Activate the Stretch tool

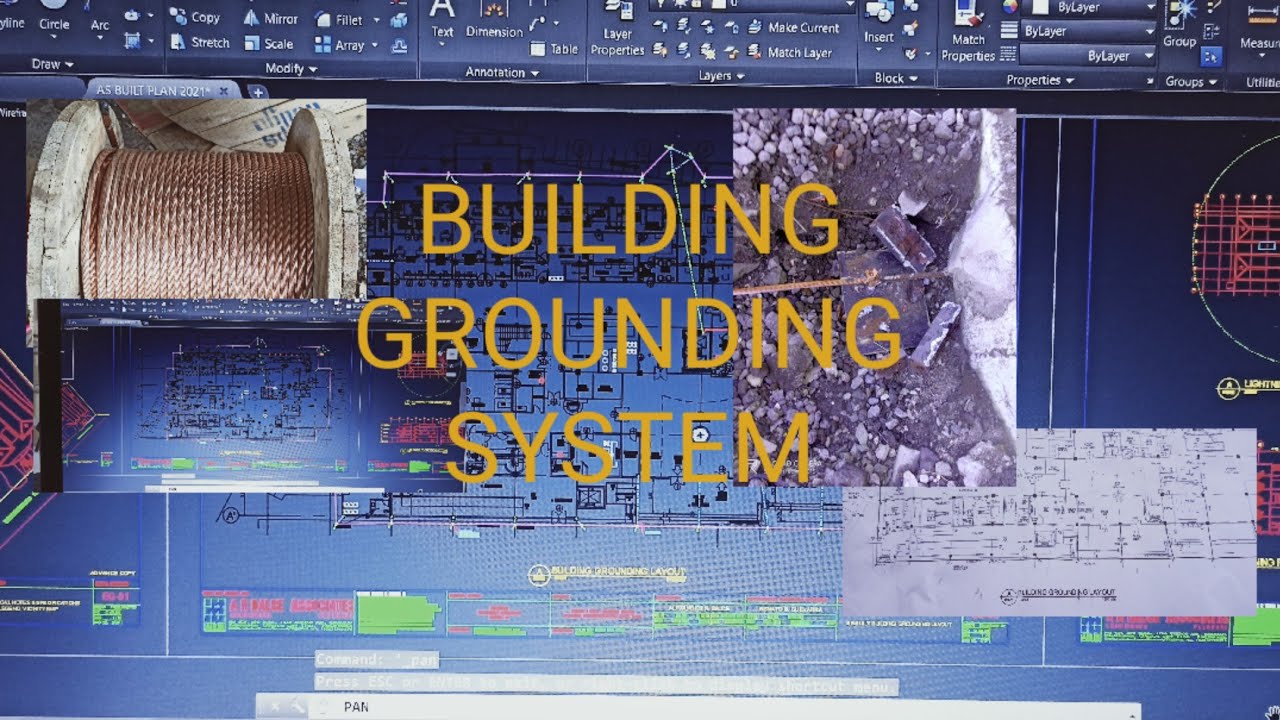pos(200,42)
